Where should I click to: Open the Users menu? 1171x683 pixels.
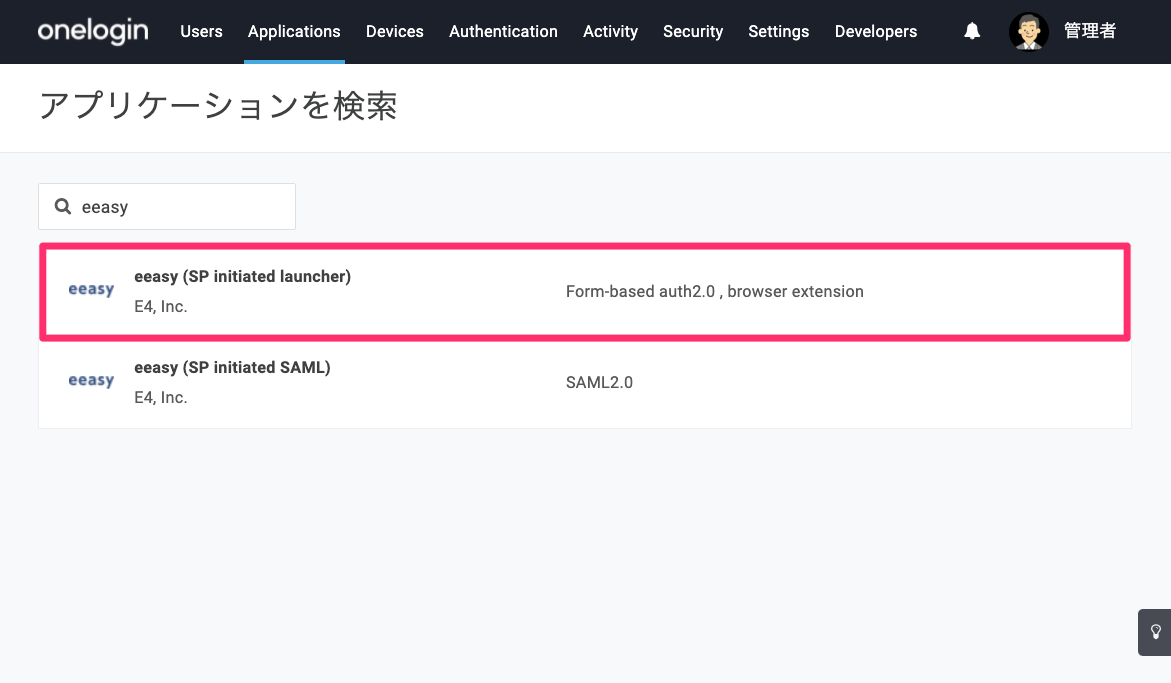pos(202,31)
